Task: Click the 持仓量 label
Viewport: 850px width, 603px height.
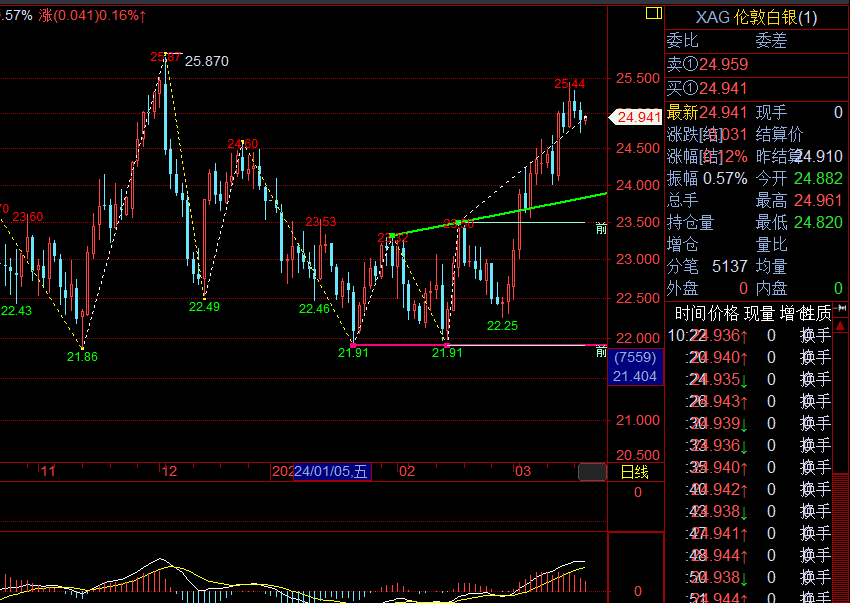Action: pyautogui.click(x=690, y=222)
